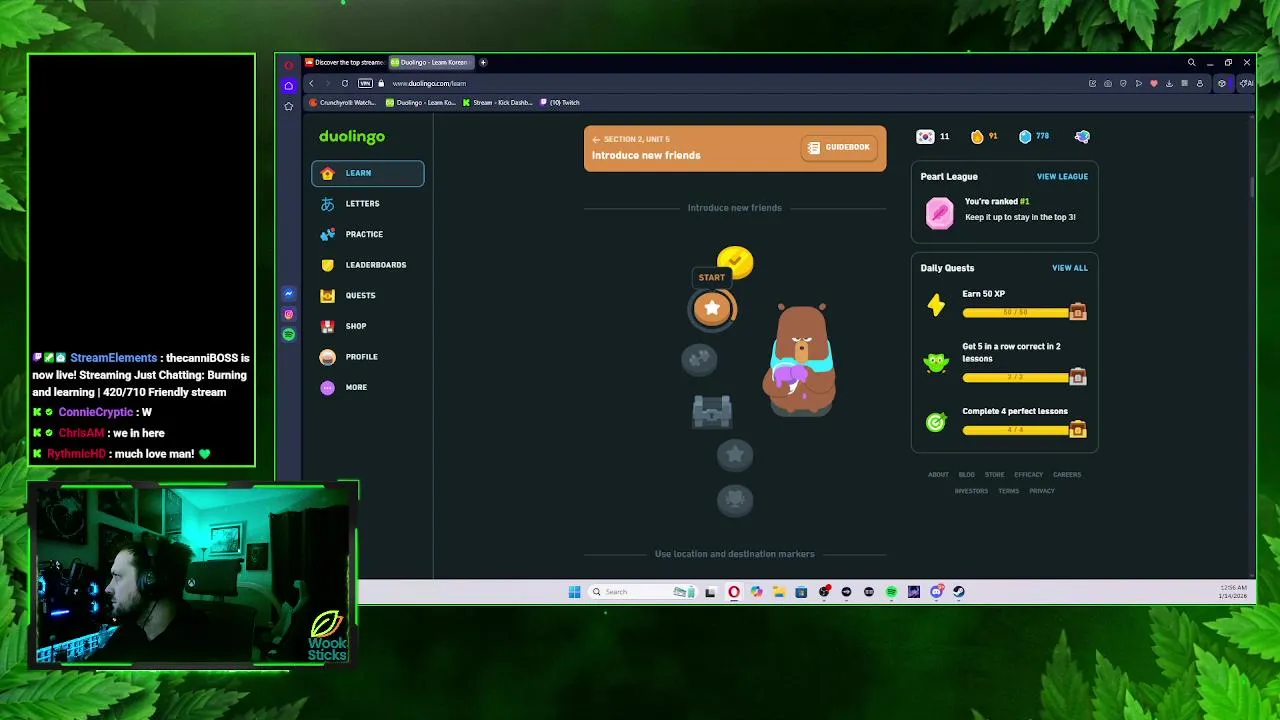Open Steam from the taskbar
The width and height of the screenshot is (1280, 720).
(958, 592)
